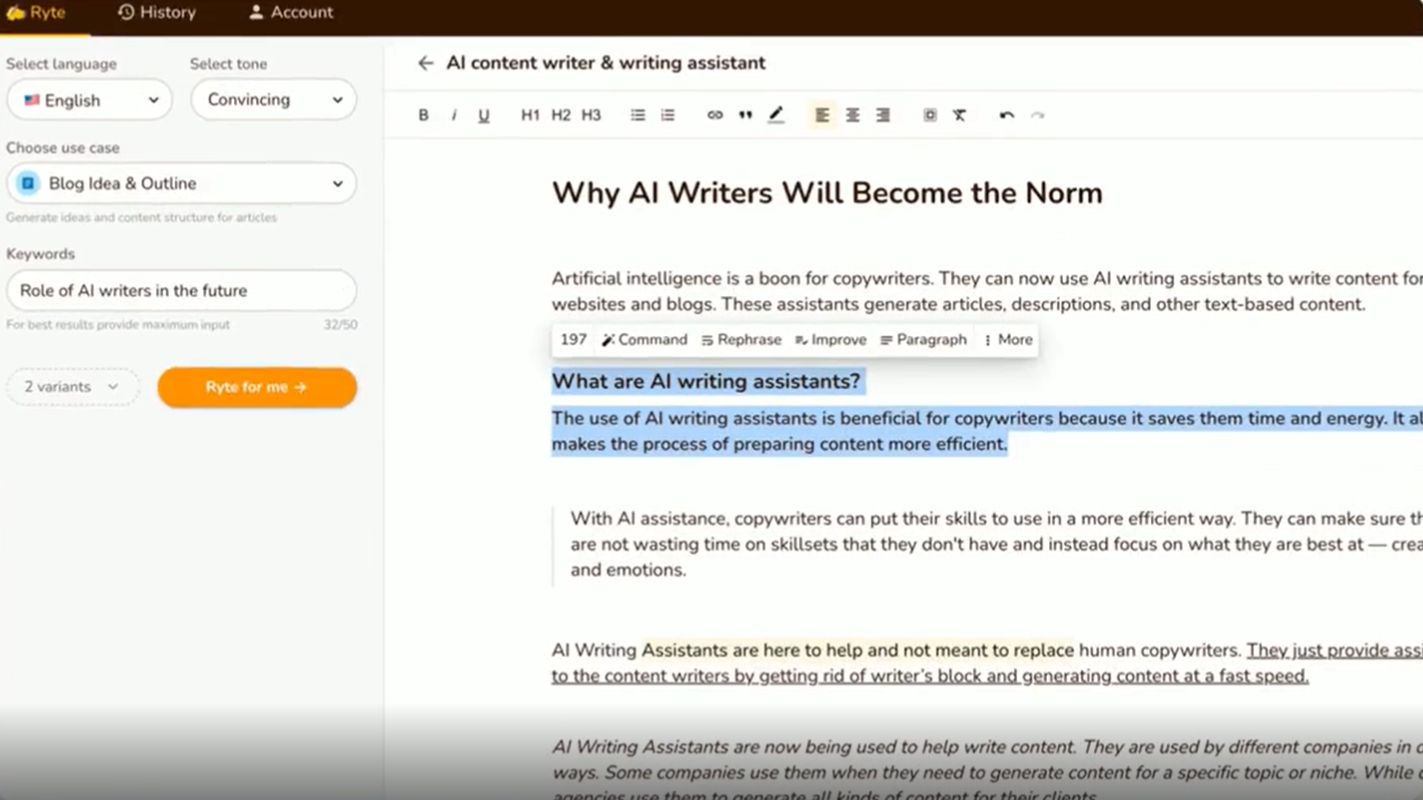
Task: Set heading level H1
Action: pyautogui.click(x=530, y=115)
